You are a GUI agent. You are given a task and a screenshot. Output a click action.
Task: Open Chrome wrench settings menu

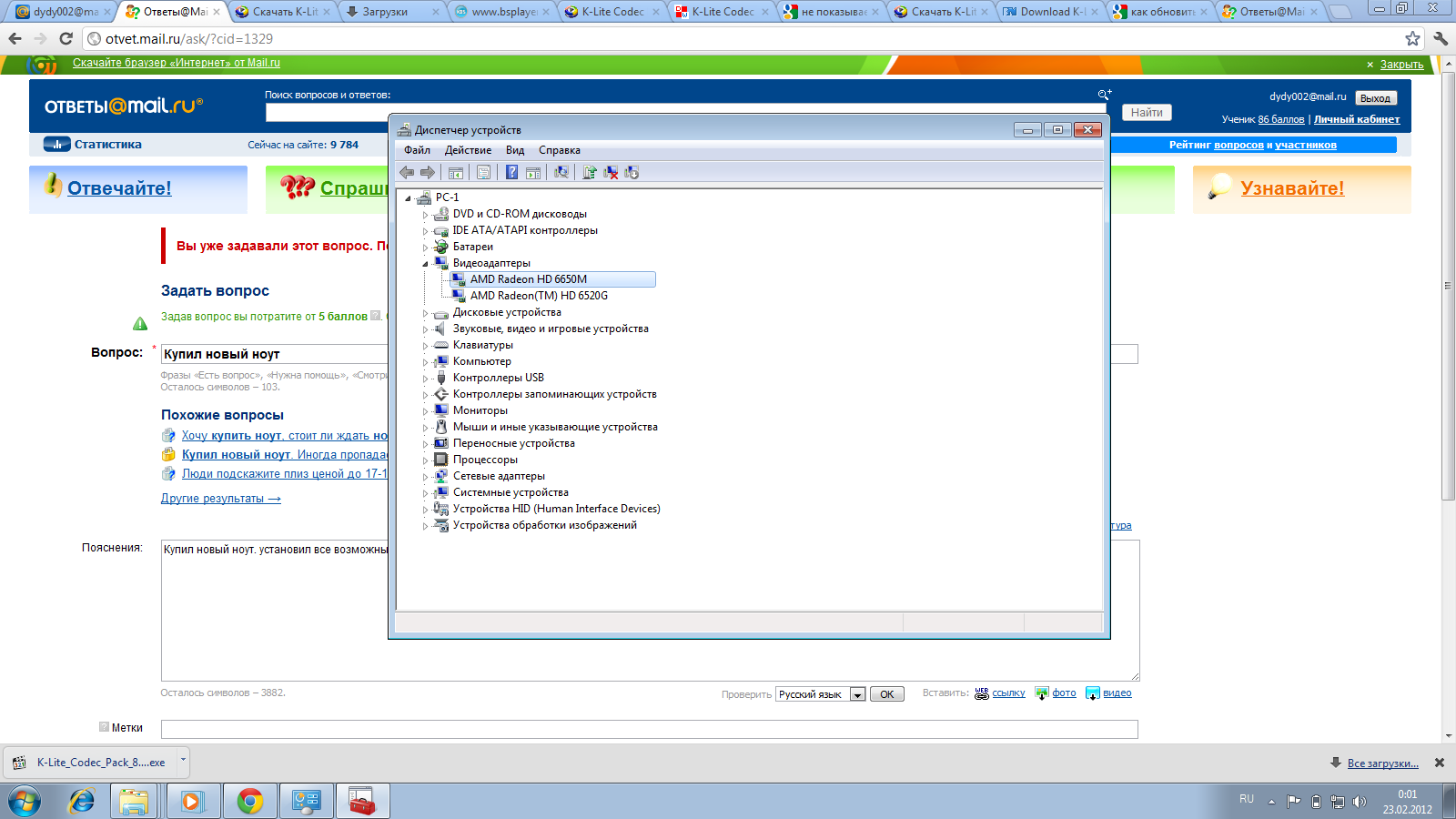click(x=1441, y=38)
